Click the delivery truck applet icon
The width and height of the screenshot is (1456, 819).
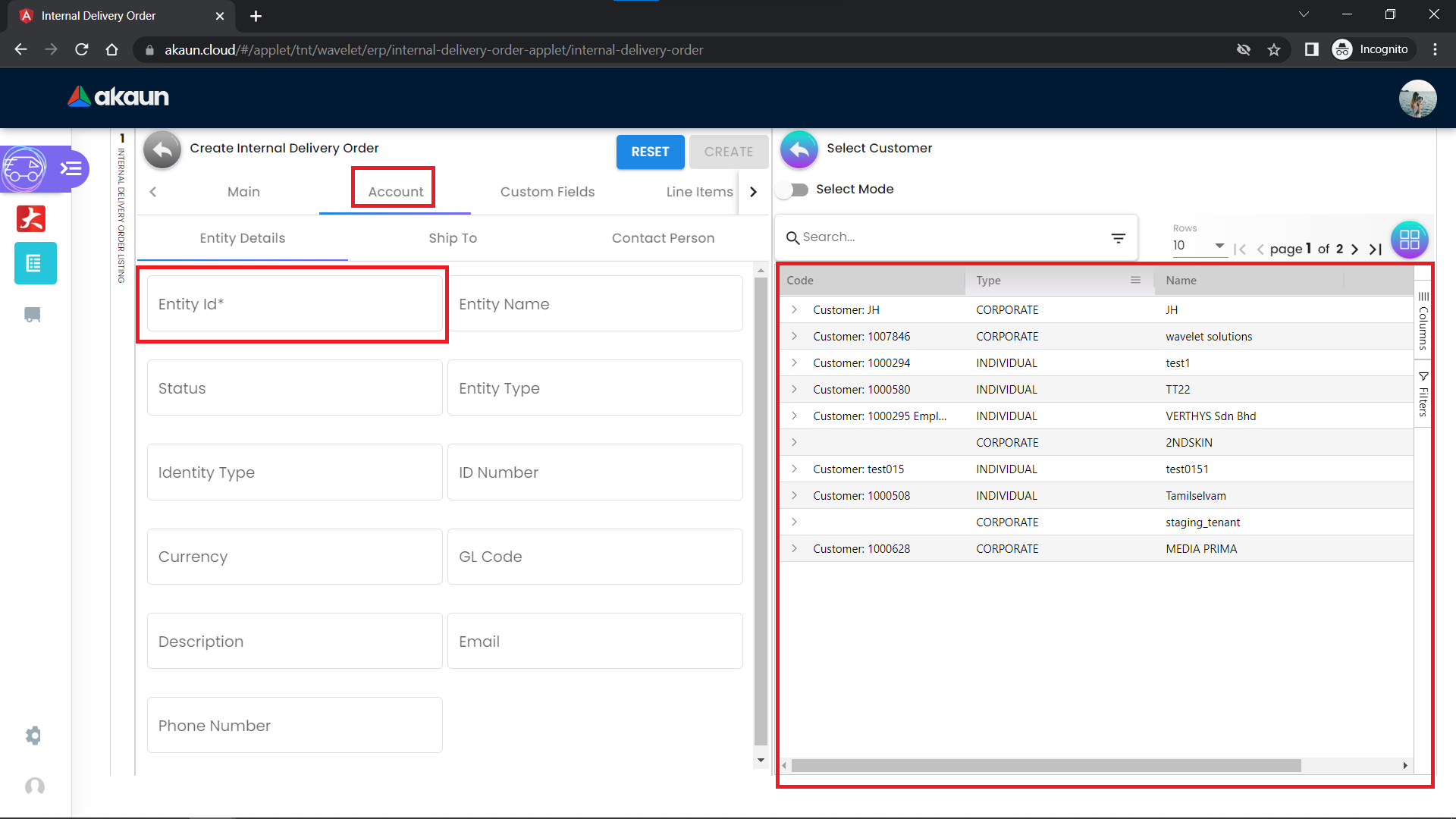(x=24, y=168)
